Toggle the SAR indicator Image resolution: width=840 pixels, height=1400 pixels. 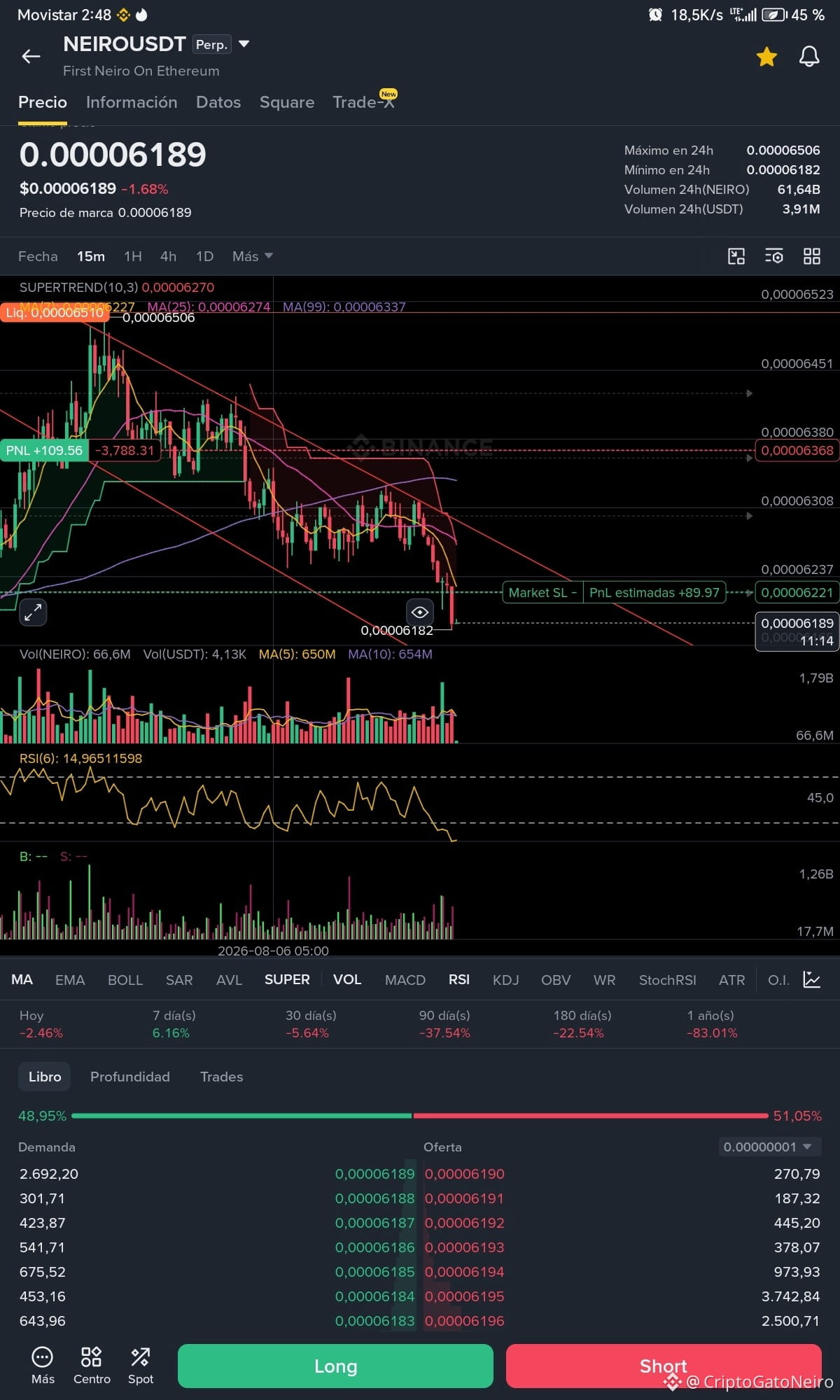point(179,980)
